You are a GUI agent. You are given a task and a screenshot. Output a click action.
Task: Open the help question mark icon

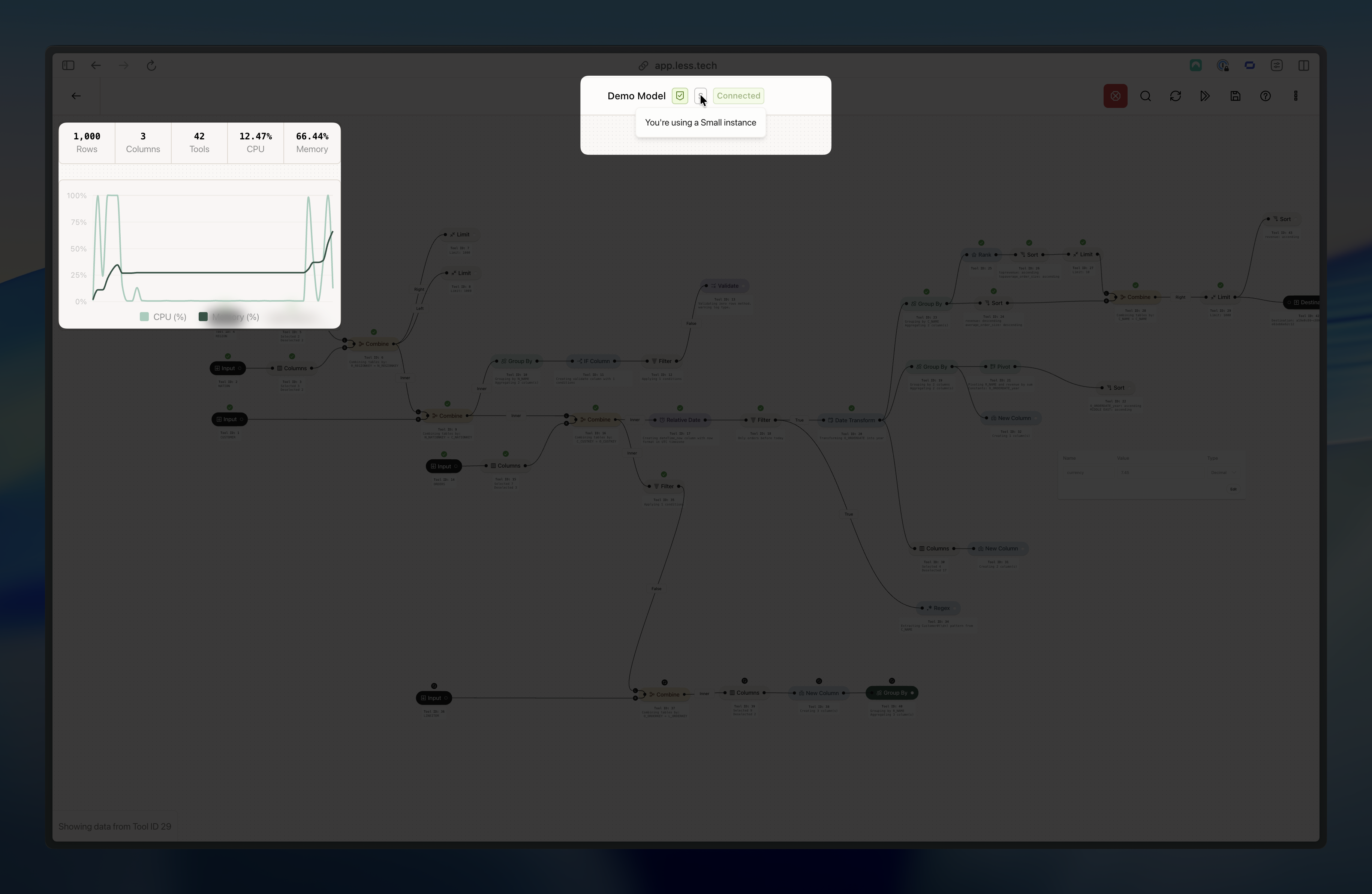point(1265,96)
